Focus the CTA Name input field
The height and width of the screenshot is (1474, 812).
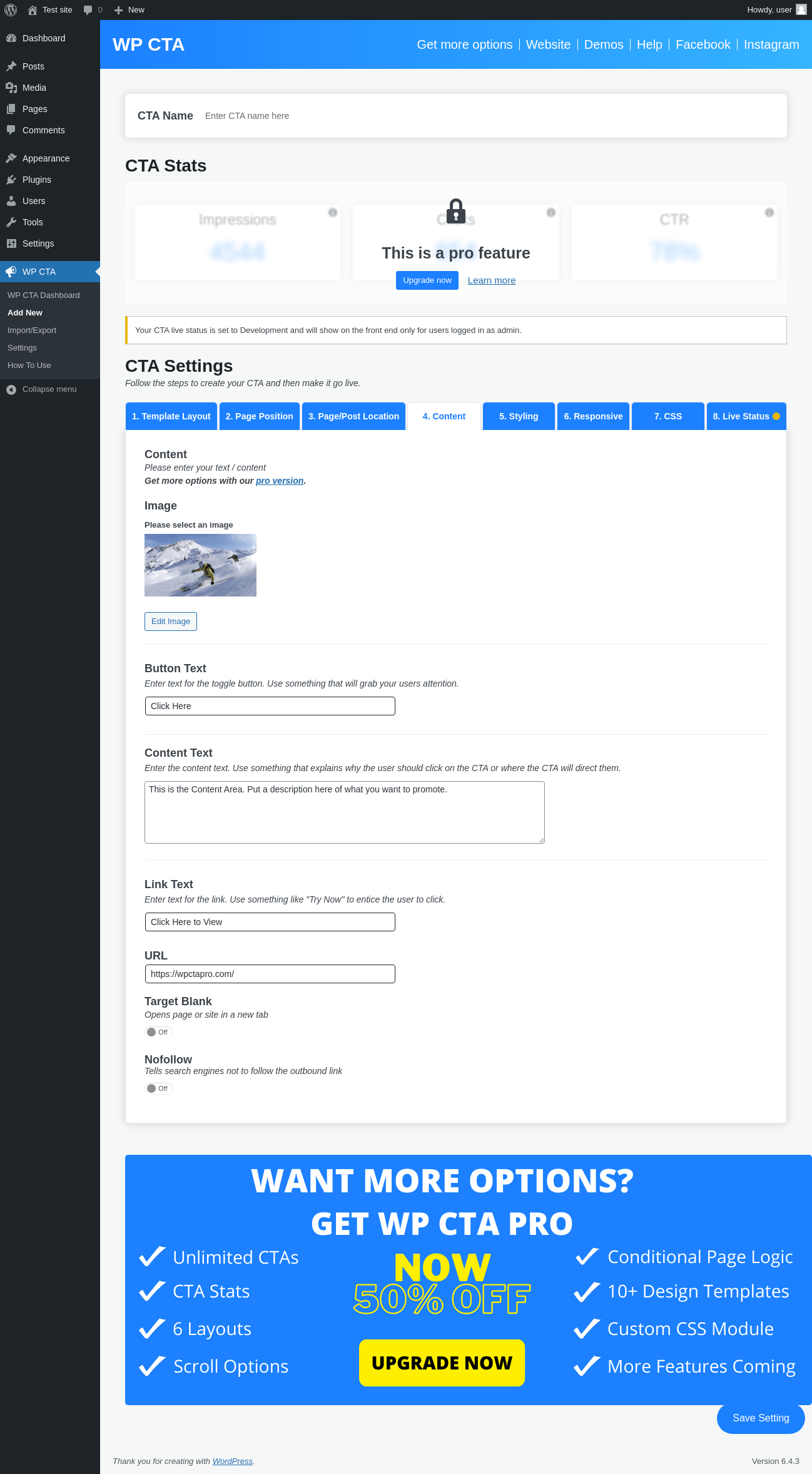pos(488,116)
